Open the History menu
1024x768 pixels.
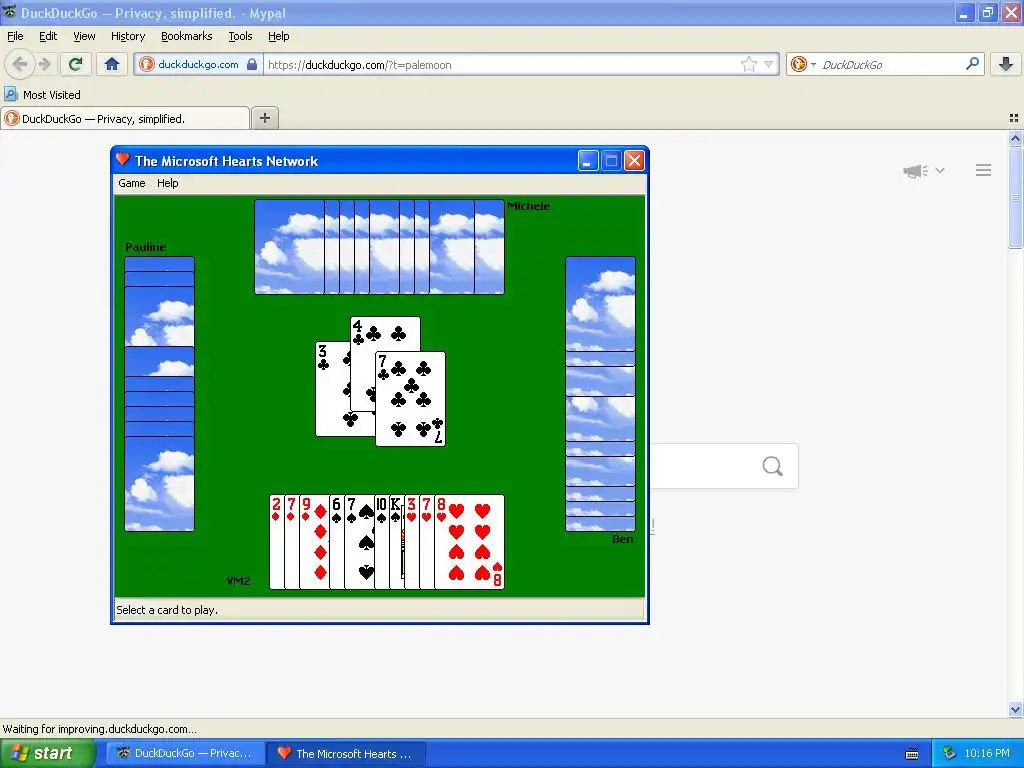coord(127,36)
